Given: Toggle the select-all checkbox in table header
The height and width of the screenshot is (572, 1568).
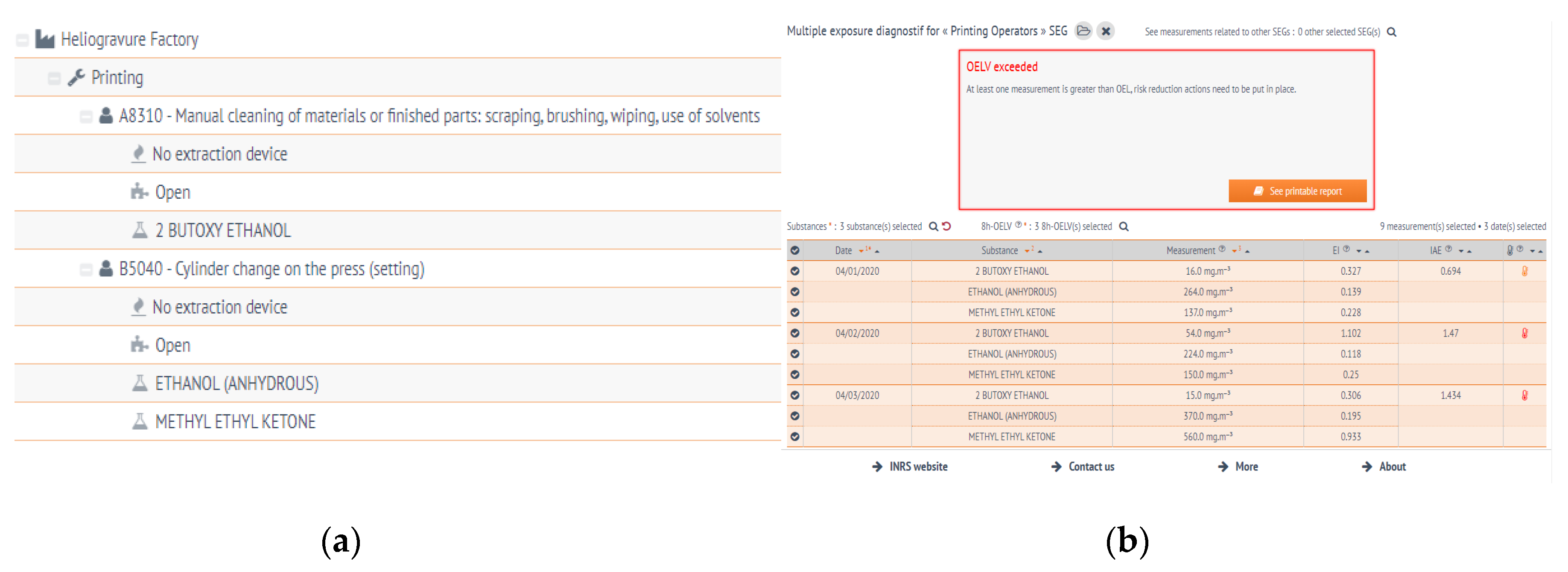Looking at the screenshot, I should click(795, 250).
